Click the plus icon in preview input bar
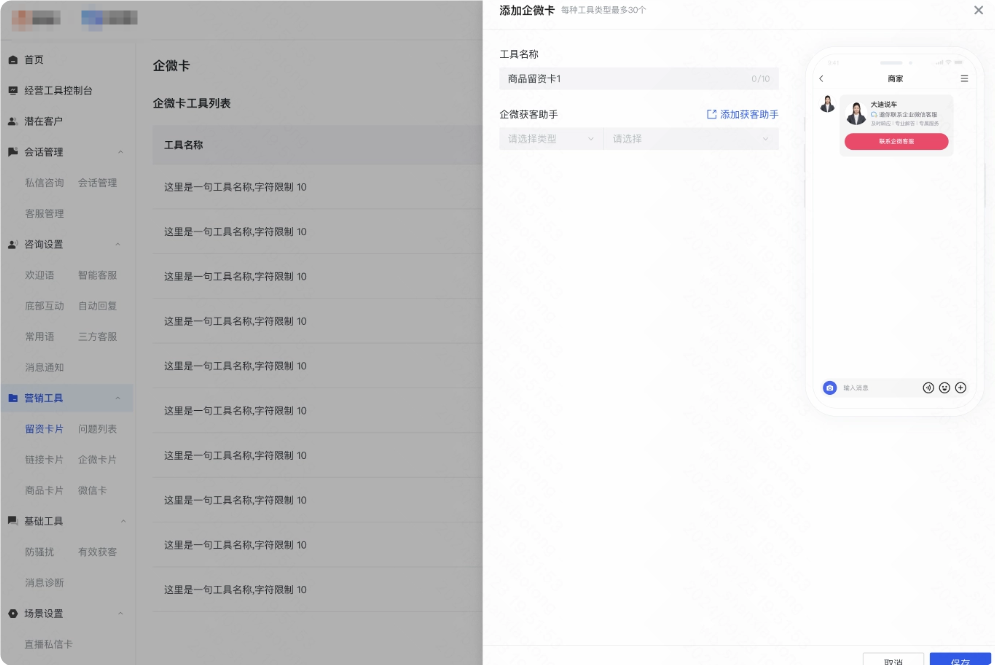The image size is (995, 665). click(x=961, y=388)
